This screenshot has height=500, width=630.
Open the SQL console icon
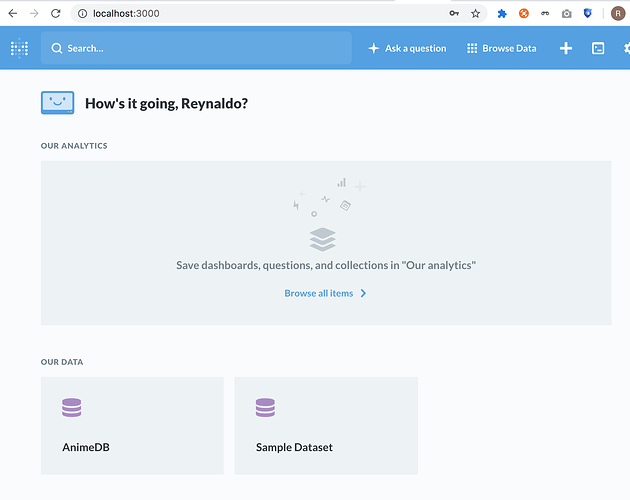point(598,48)
